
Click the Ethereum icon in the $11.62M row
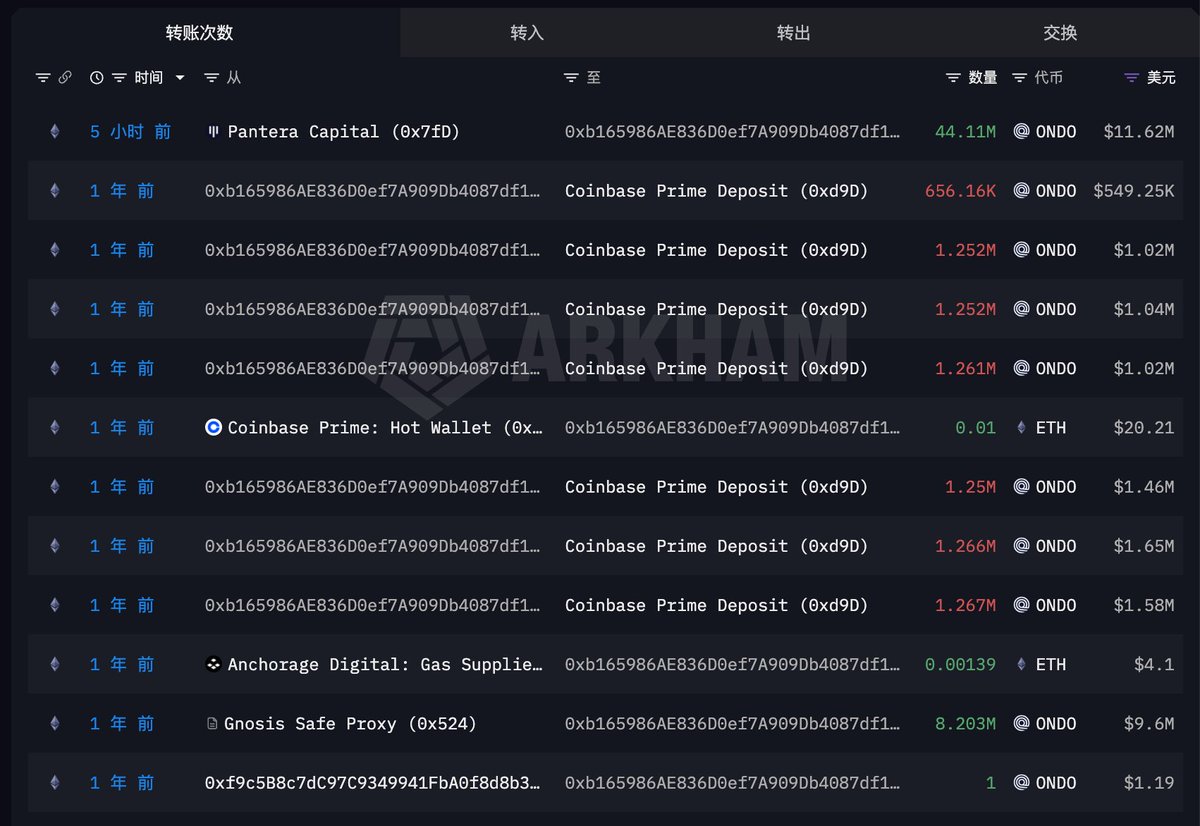[55, 131]
